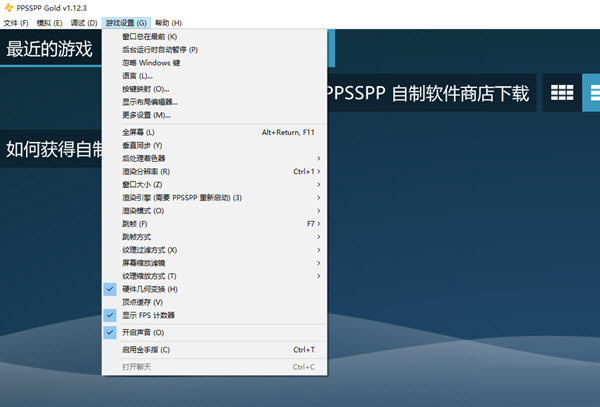Screen dimensions: 600x407
Task: Switch to list view icon
Action: [592, 92]
